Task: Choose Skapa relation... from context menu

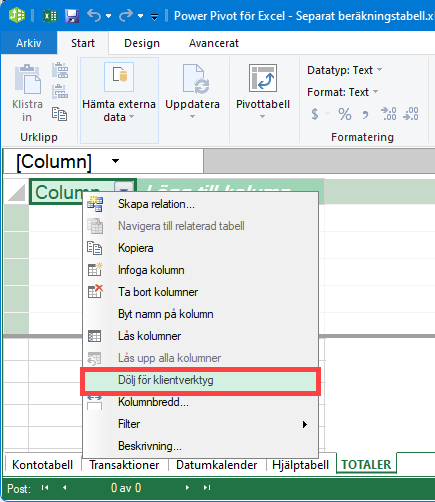Action: point(200,204)
